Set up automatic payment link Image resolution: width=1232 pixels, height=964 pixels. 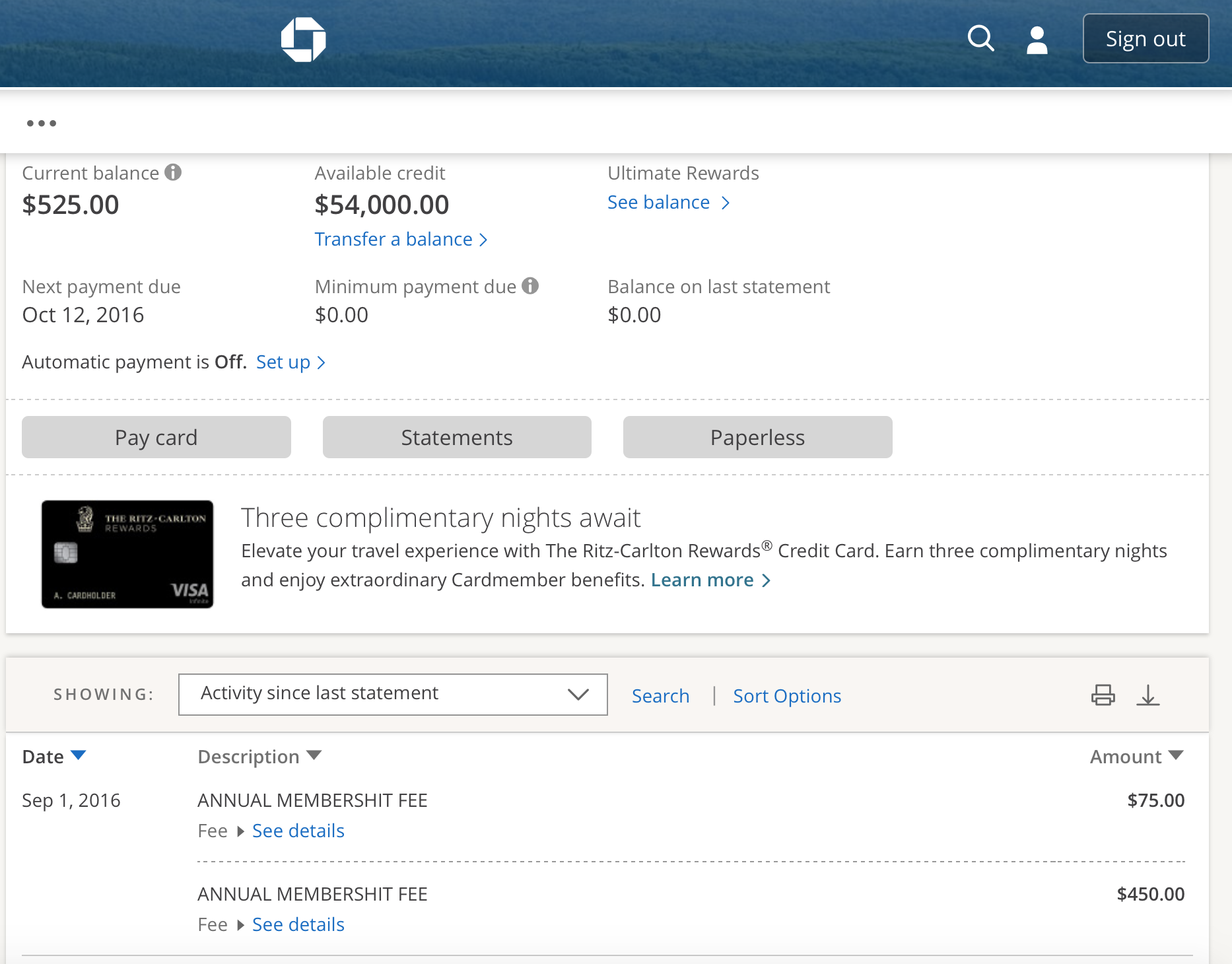click(291, 362)
